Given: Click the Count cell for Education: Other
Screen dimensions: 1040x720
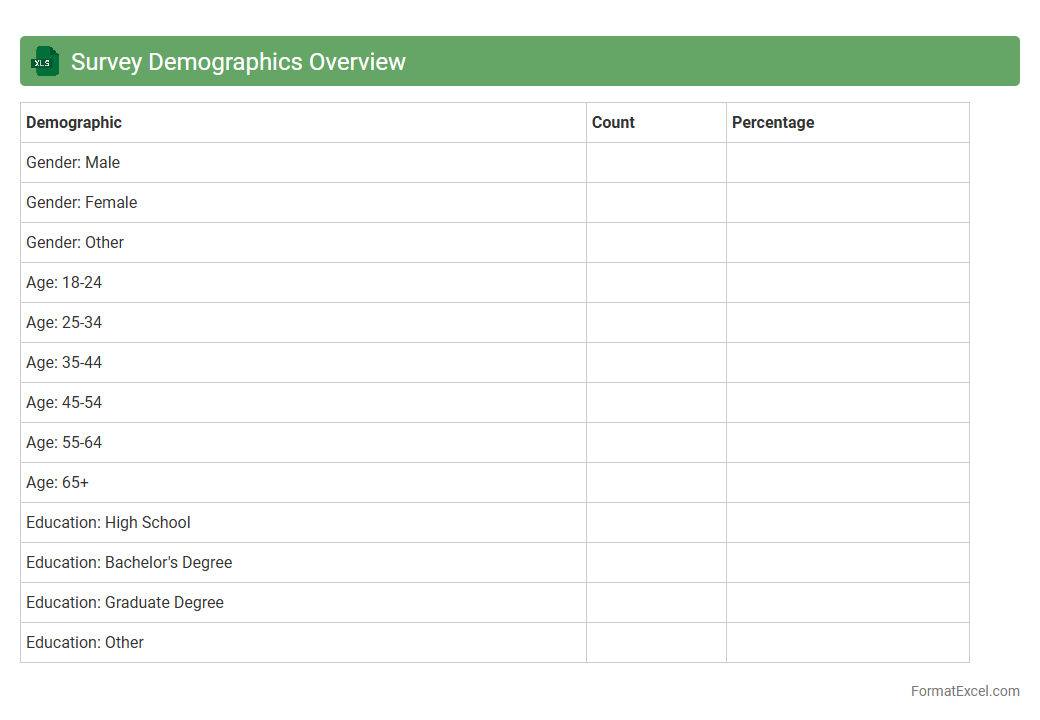Looking at the screenshot, I should click(656, 642).
